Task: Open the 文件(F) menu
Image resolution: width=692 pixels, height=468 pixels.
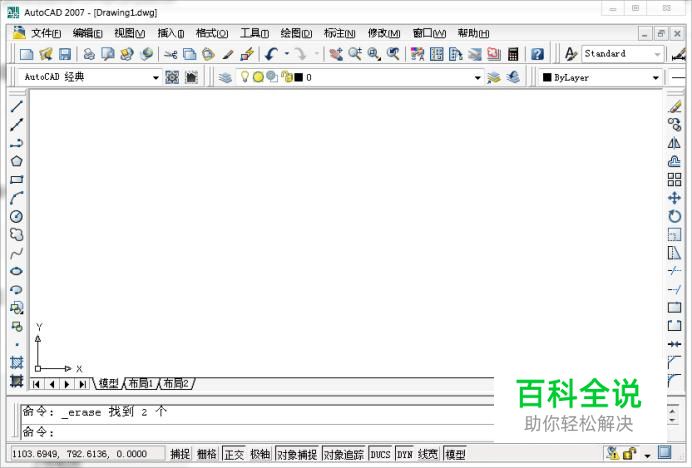Action: tap(46, 33)
